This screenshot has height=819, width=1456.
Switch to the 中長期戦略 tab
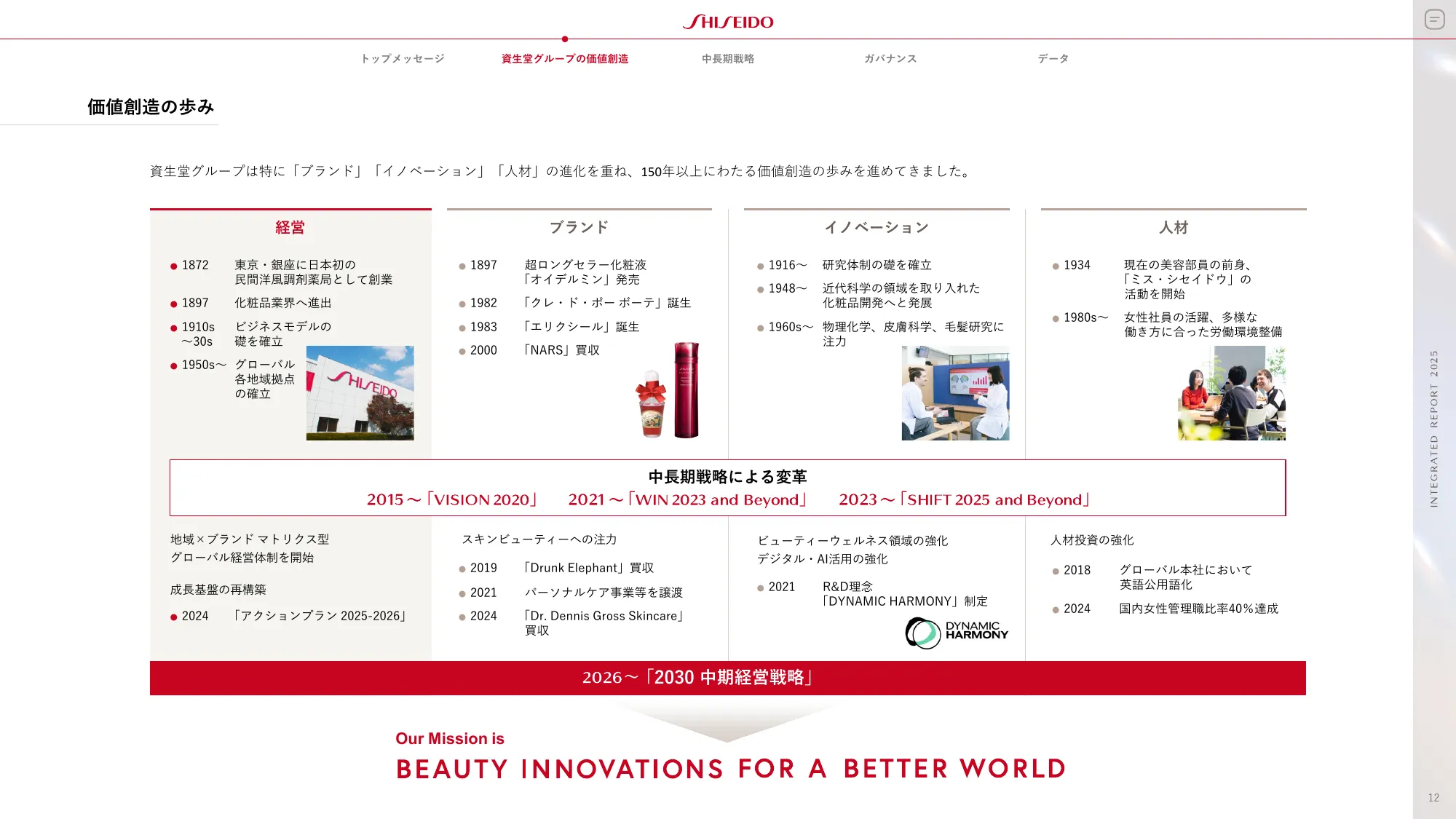[728, 59]
